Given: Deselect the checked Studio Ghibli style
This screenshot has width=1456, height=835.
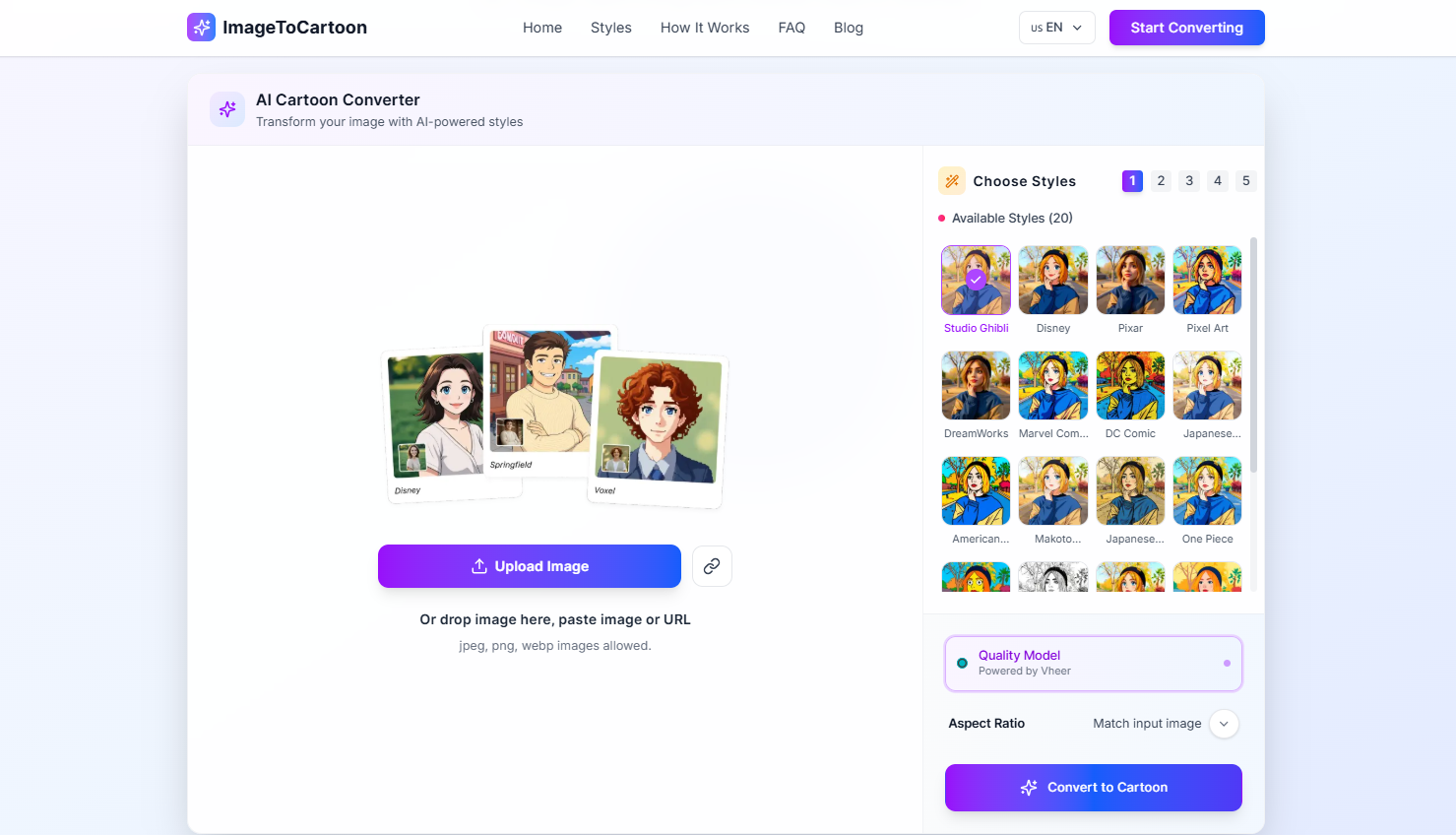Looking at the screenshot, I should tap(976, 281).
